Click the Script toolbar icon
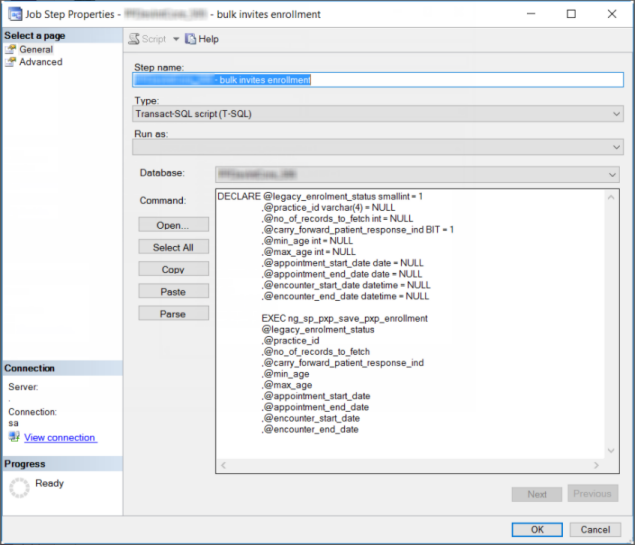Viewport: 635px width, 545px height. click(x=134, y=39)
